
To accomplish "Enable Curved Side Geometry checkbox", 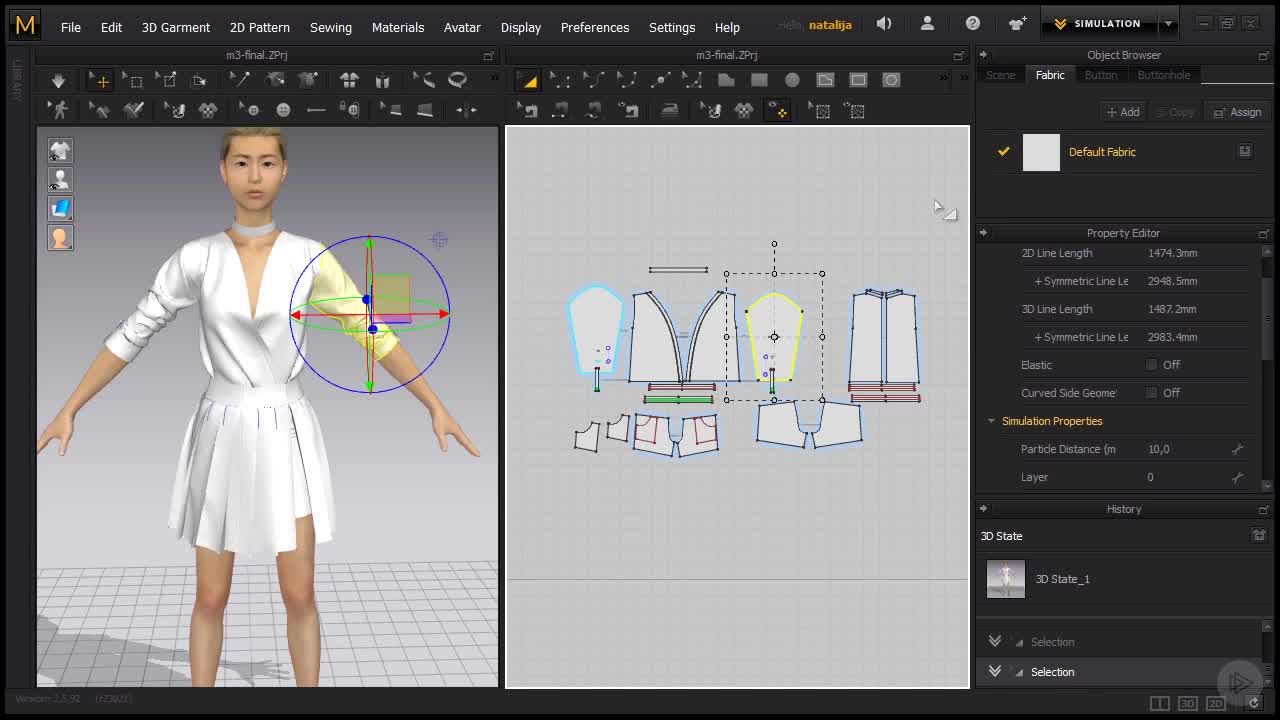I will pyautogui.click(x=1151, y=393).
